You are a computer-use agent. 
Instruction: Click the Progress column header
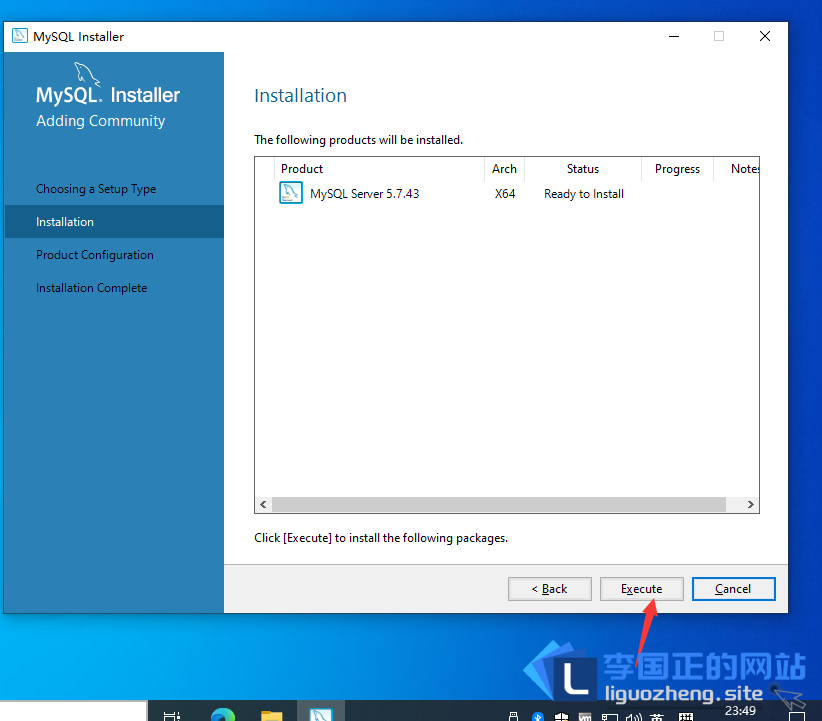coord(677,169)
